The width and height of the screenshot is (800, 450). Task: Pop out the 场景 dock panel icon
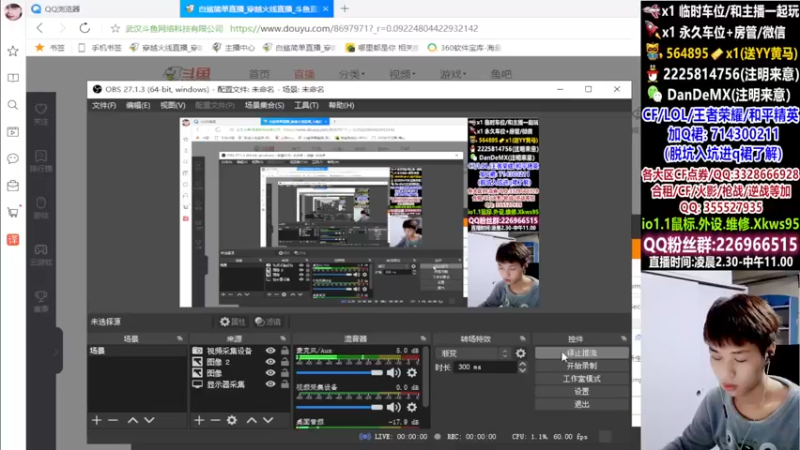[x=180, y=339]
